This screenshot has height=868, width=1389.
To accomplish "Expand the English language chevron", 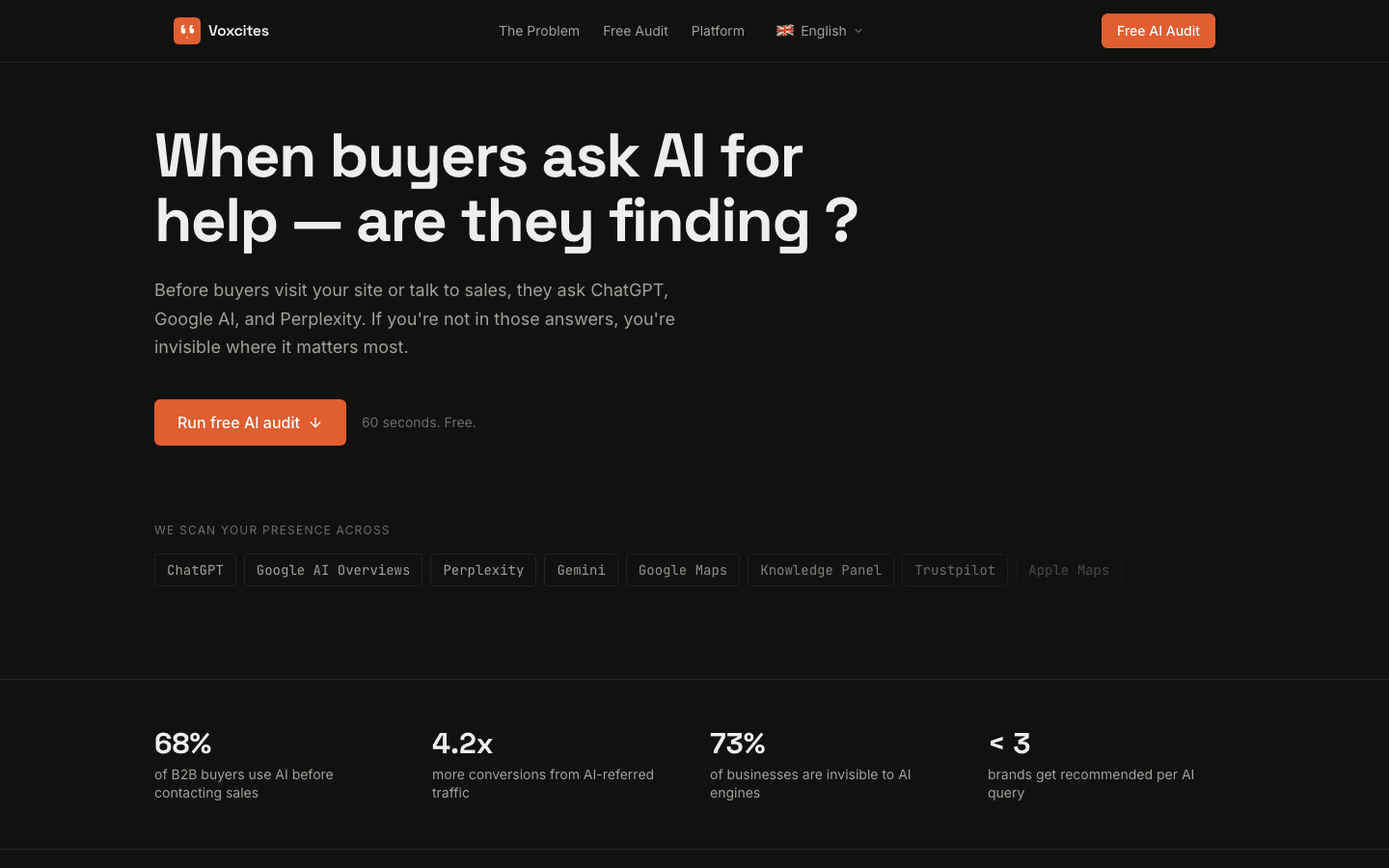I will [858, 31].
